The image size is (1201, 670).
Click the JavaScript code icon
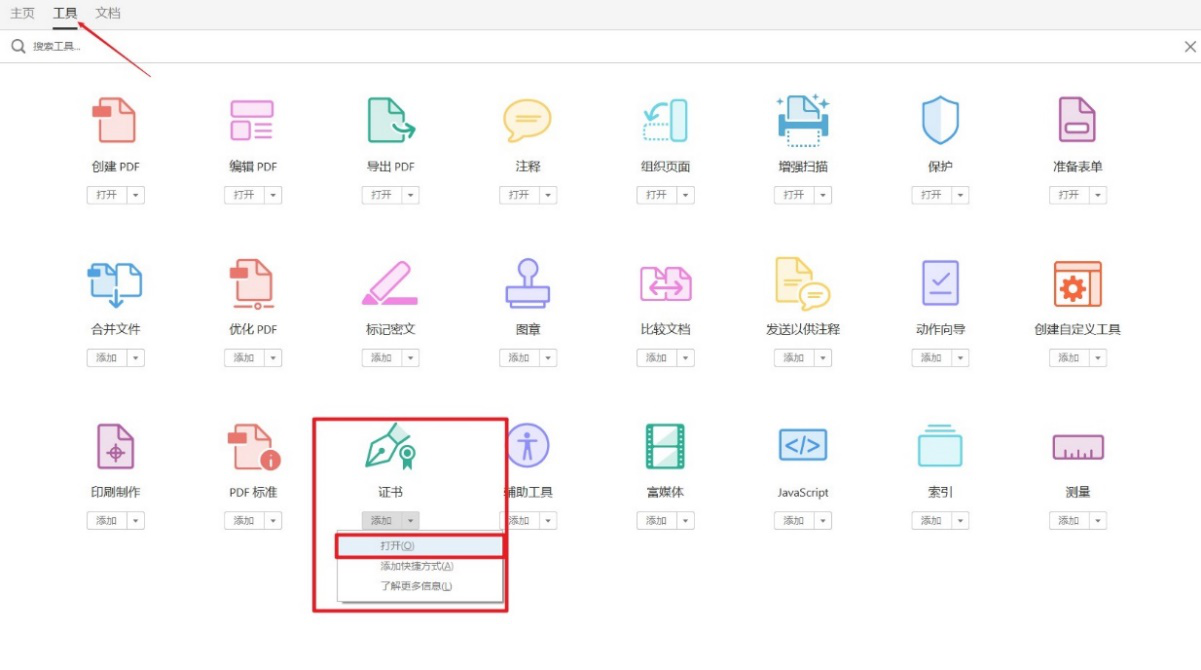pos(802,445)
